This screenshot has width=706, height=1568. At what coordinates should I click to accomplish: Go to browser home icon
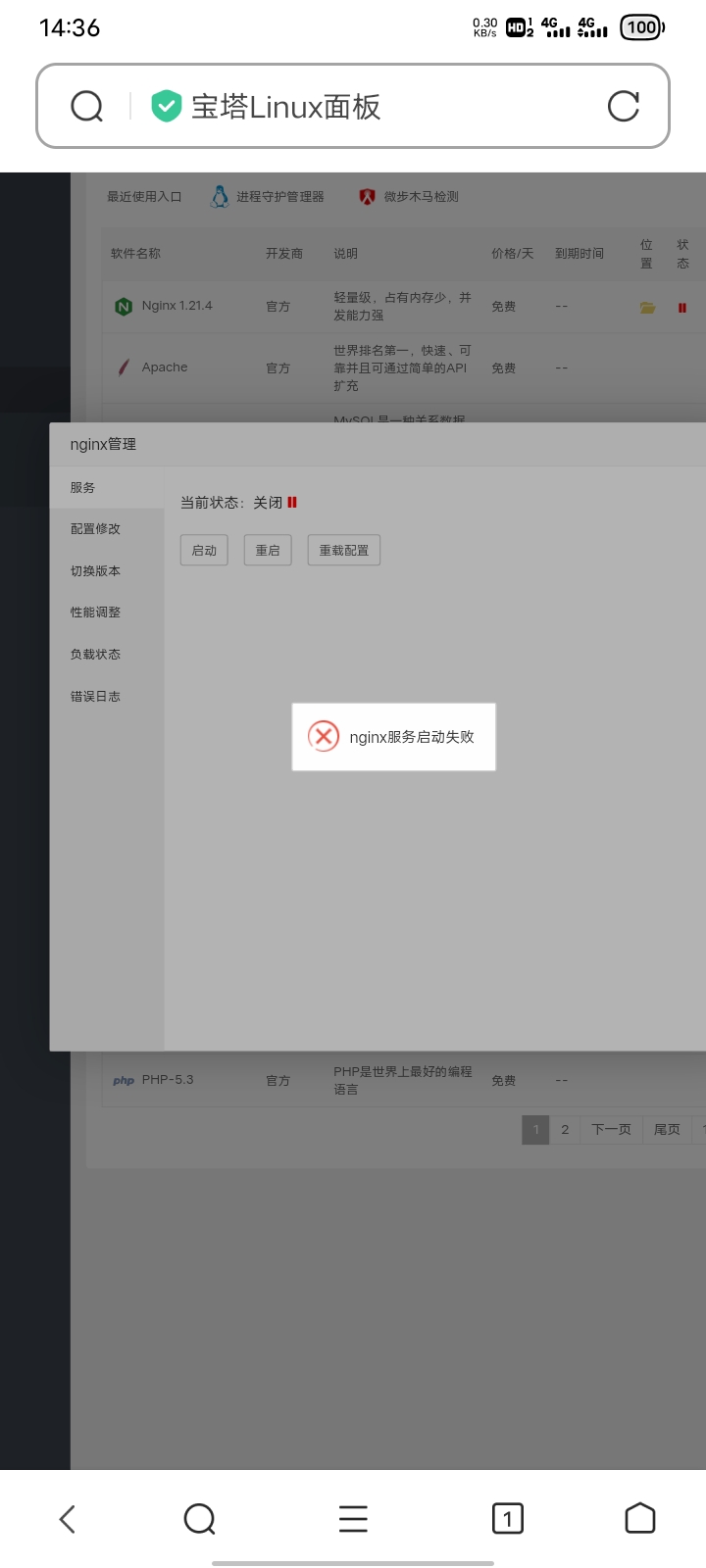point(640,1518)
